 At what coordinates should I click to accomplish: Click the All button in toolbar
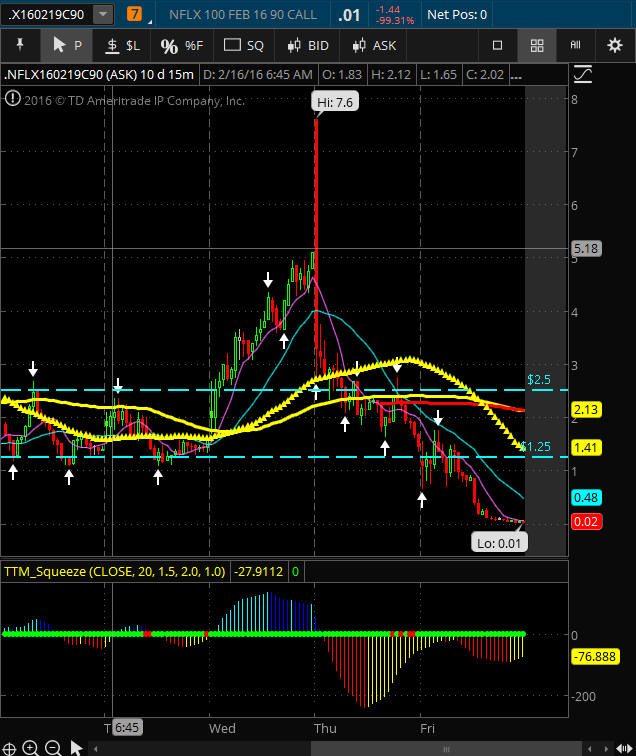click(x=575, y=45)
